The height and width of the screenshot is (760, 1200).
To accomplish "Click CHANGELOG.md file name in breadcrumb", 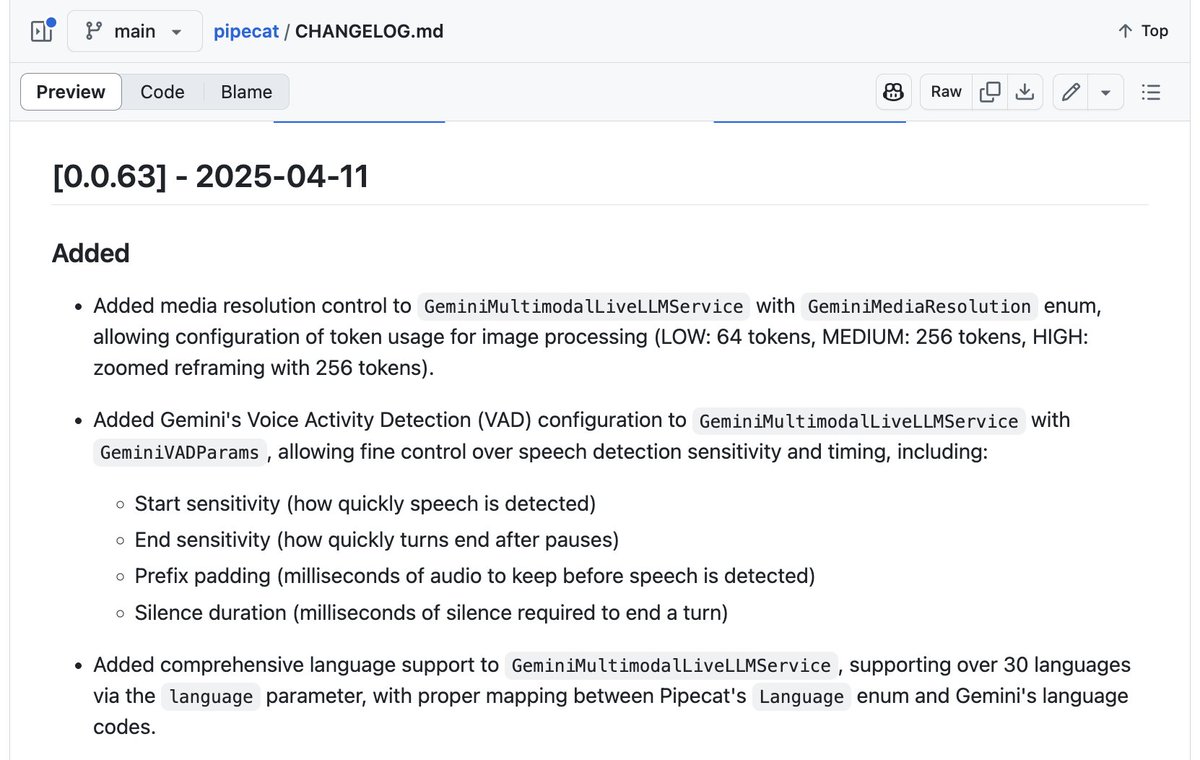I will (369, 31).
